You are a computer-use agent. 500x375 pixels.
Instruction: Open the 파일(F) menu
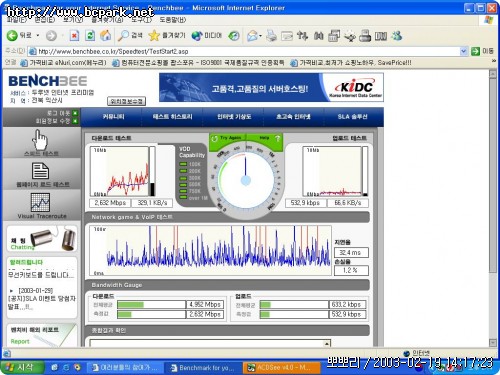[16, 20]
